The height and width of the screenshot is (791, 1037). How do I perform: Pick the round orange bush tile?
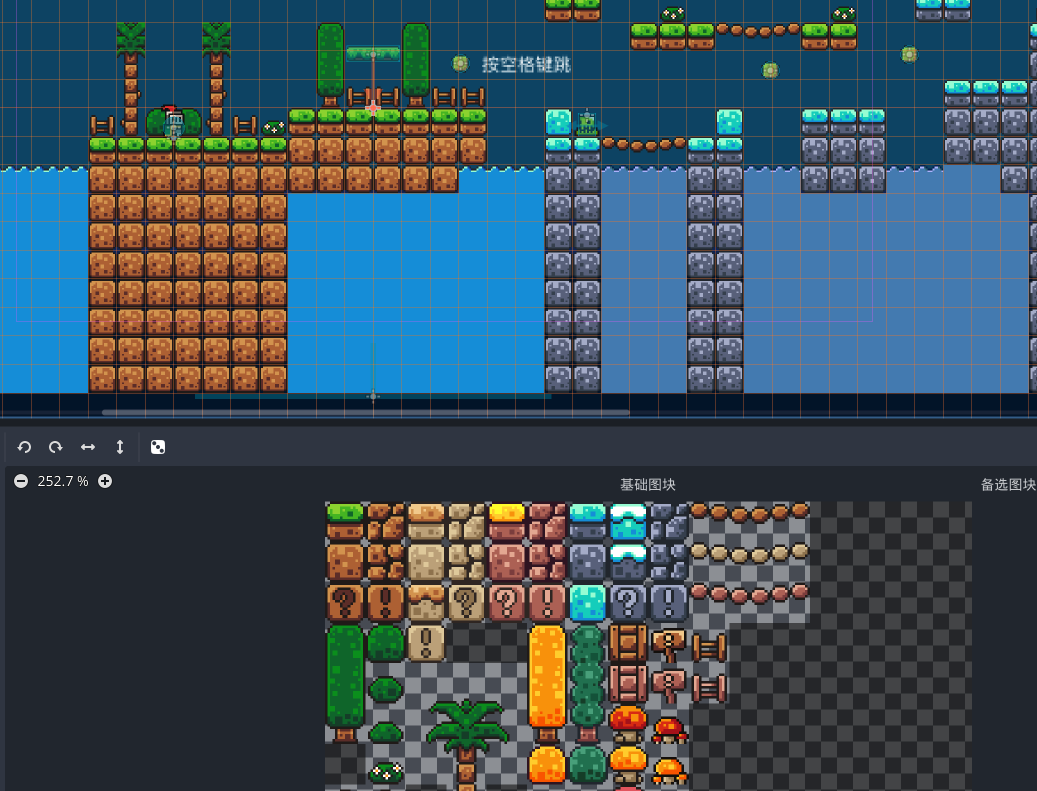(547, 765)
